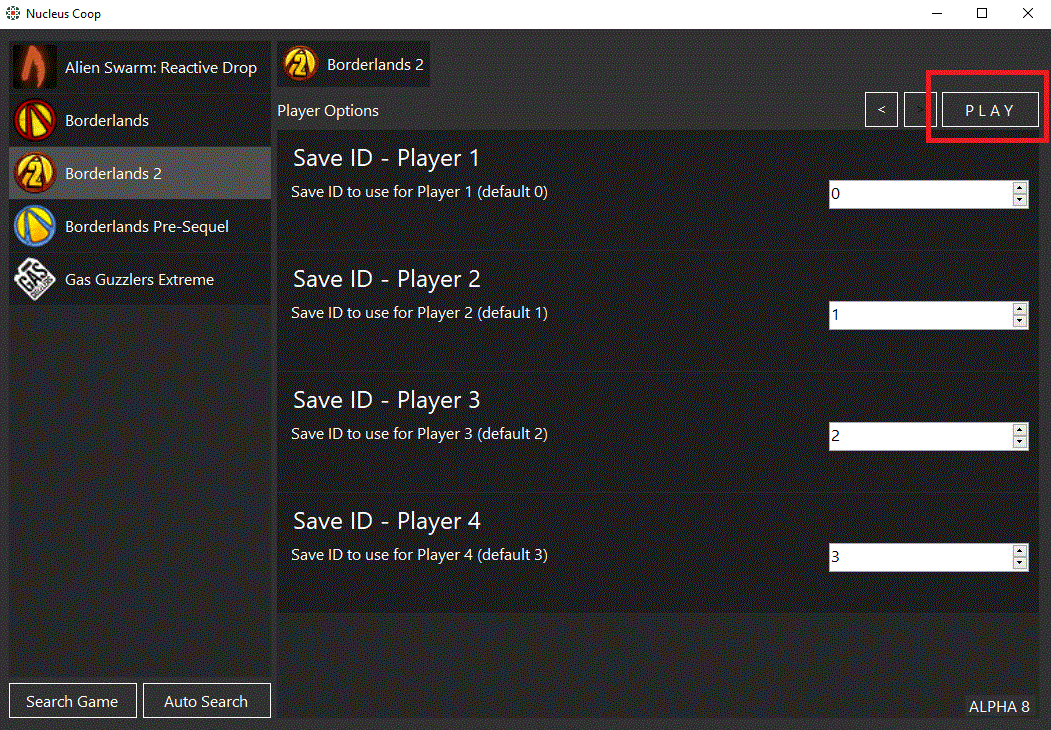Click the Nucleus Coop title bar icon
The height and width of the screenshot is (730, 1051).
(x=13, y=14)
